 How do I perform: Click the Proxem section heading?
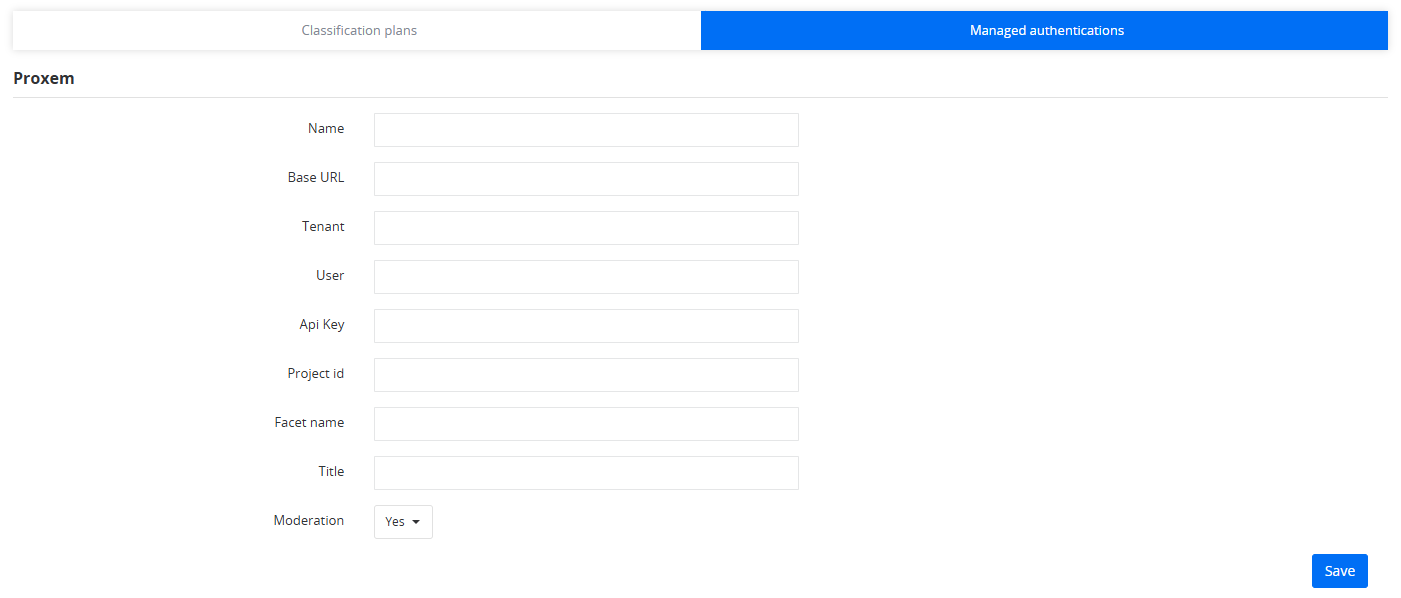click(44, 78)
